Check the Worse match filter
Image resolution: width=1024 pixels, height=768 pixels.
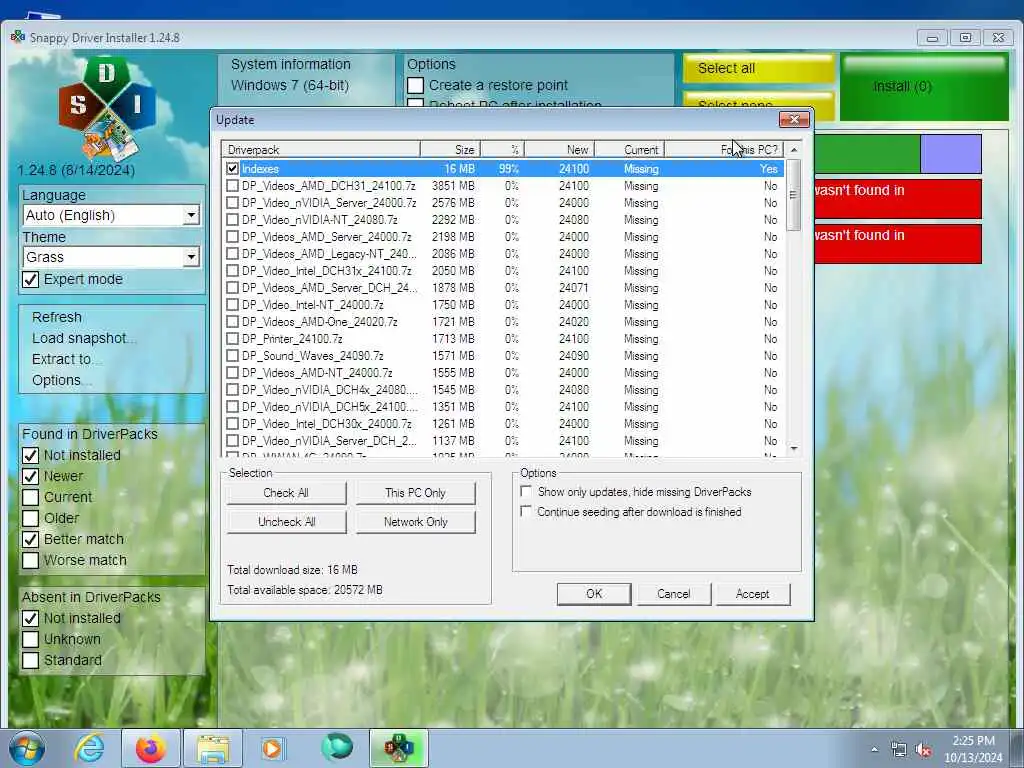click(x=31, y=560)
